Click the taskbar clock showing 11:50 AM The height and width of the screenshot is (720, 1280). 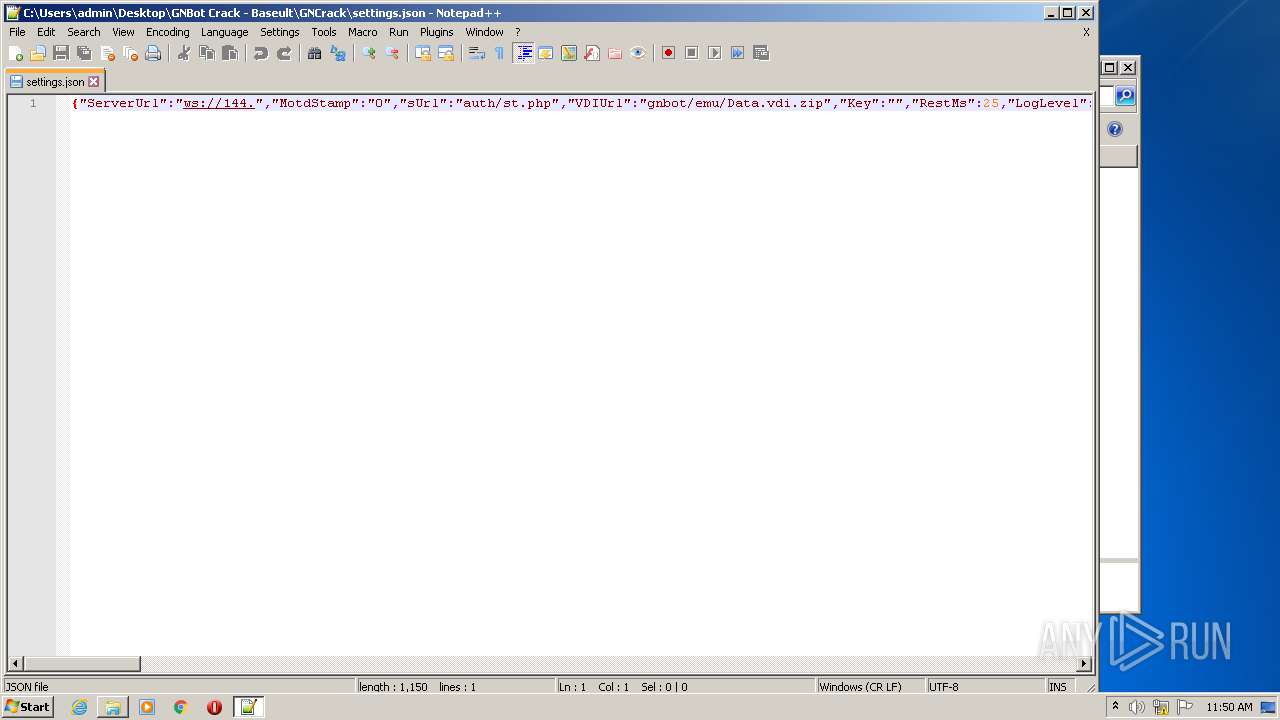(x=1229, y=707)
